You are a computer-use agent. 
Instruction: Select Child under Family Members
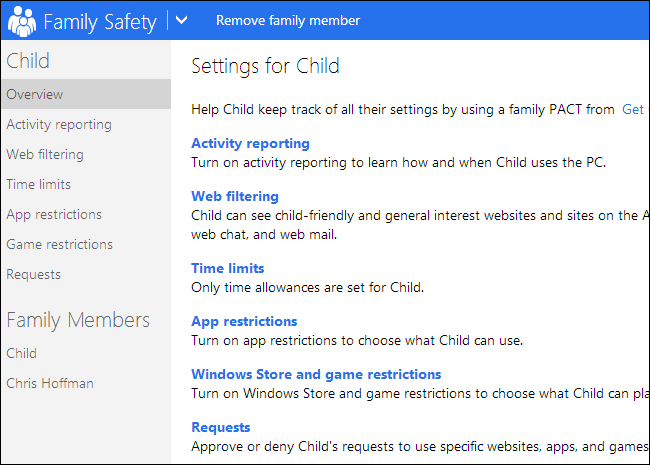tap(22, 353)
